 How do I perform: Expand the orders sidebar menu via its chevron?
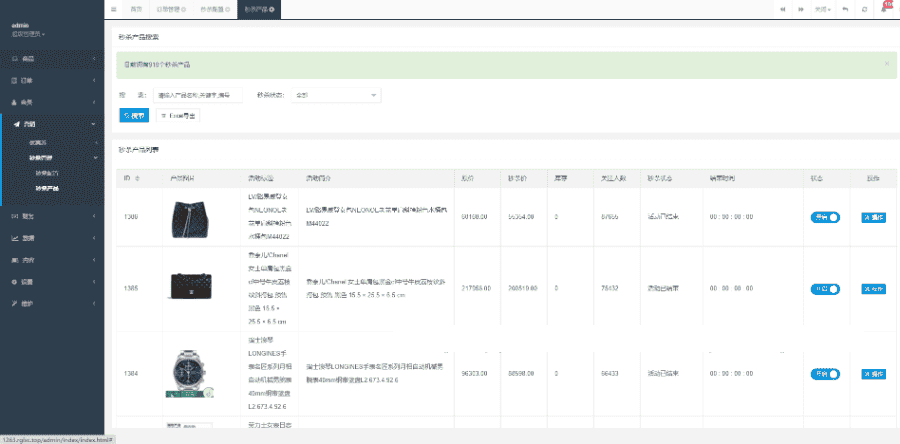(94, 80)
